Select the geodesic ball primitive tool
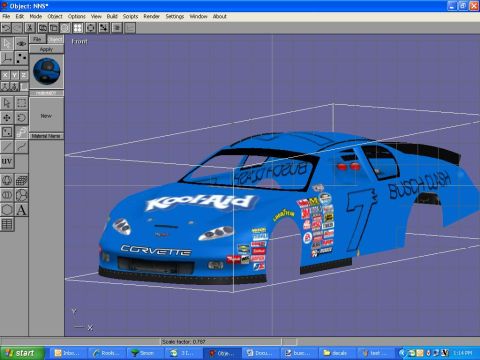The height and width of the screenshot is (360, 480). click(x=21, y=195)
